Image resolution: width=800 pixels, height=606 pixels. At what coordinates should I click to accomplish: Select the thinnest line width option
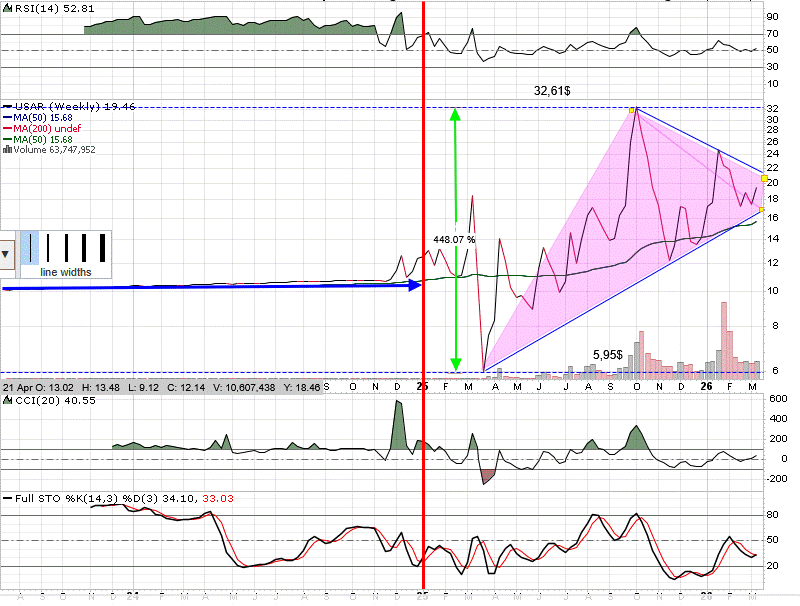pos(31,247)
